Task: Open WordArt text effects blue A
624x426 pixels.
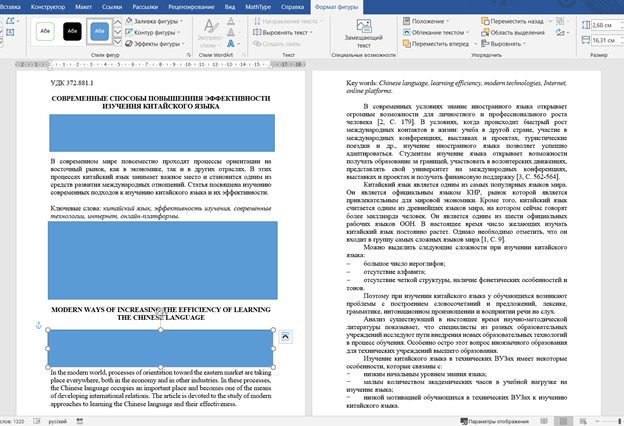Action: (231, 43)
